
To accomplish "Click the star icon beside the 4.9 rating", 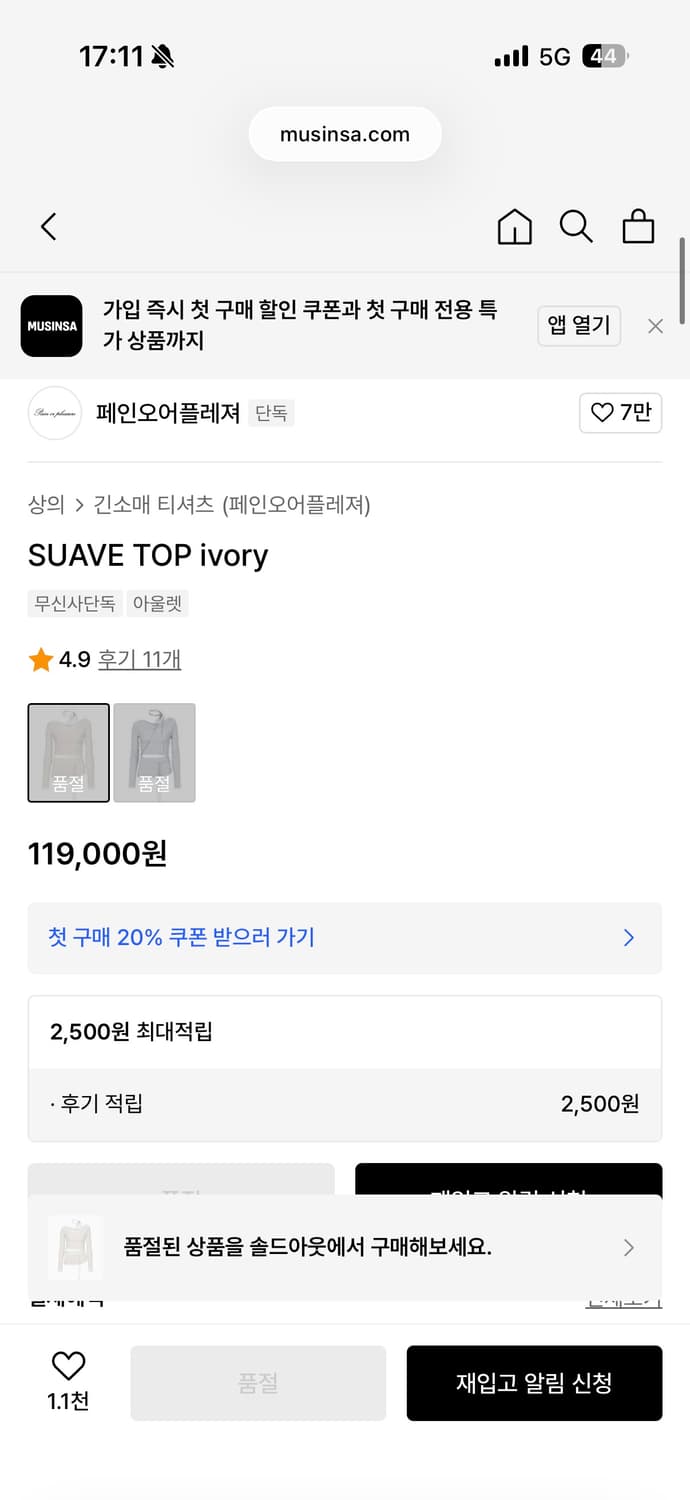I will coord(41,658).
